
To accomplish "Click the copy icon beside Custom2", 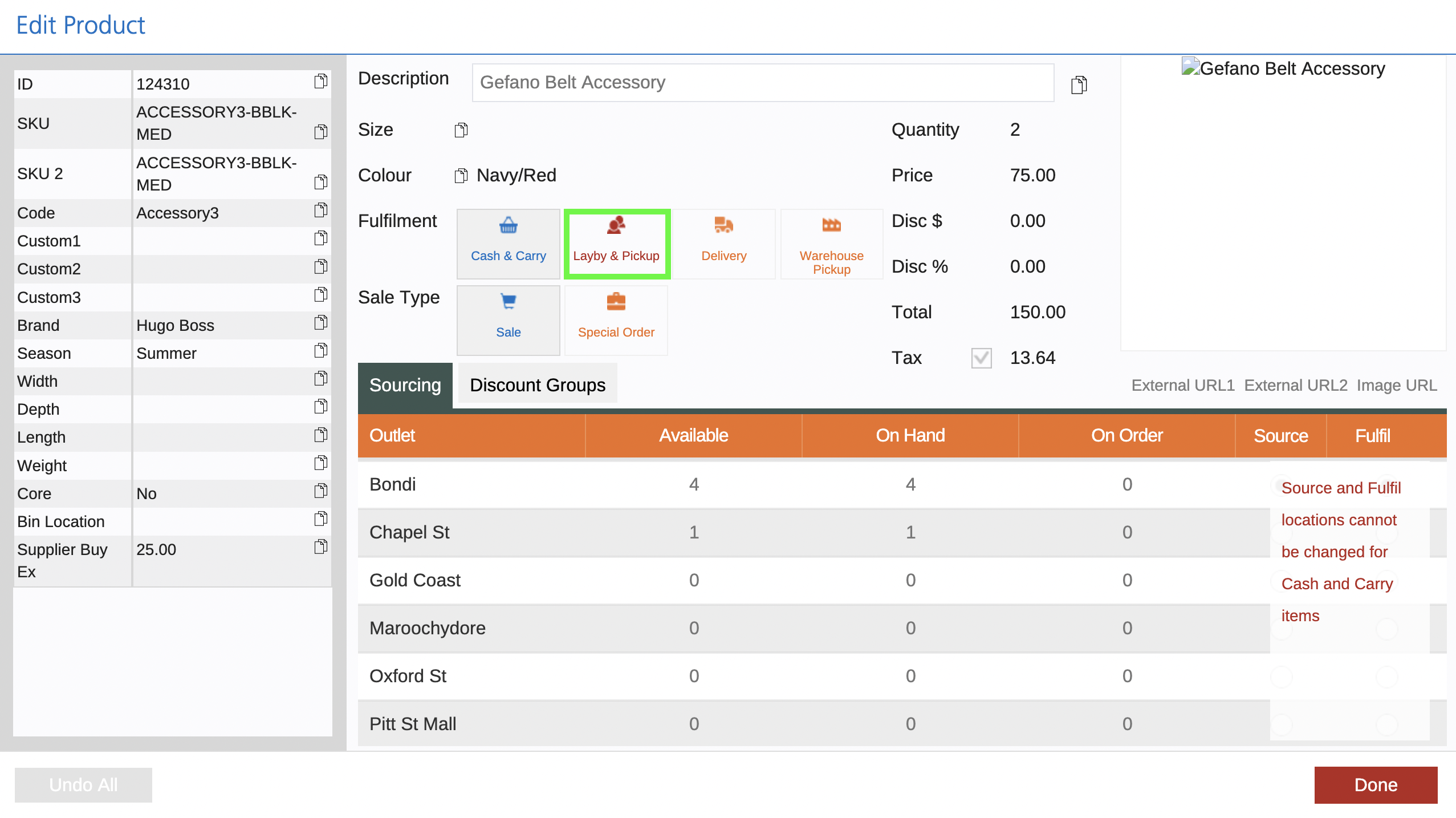I will pos(321,266).
